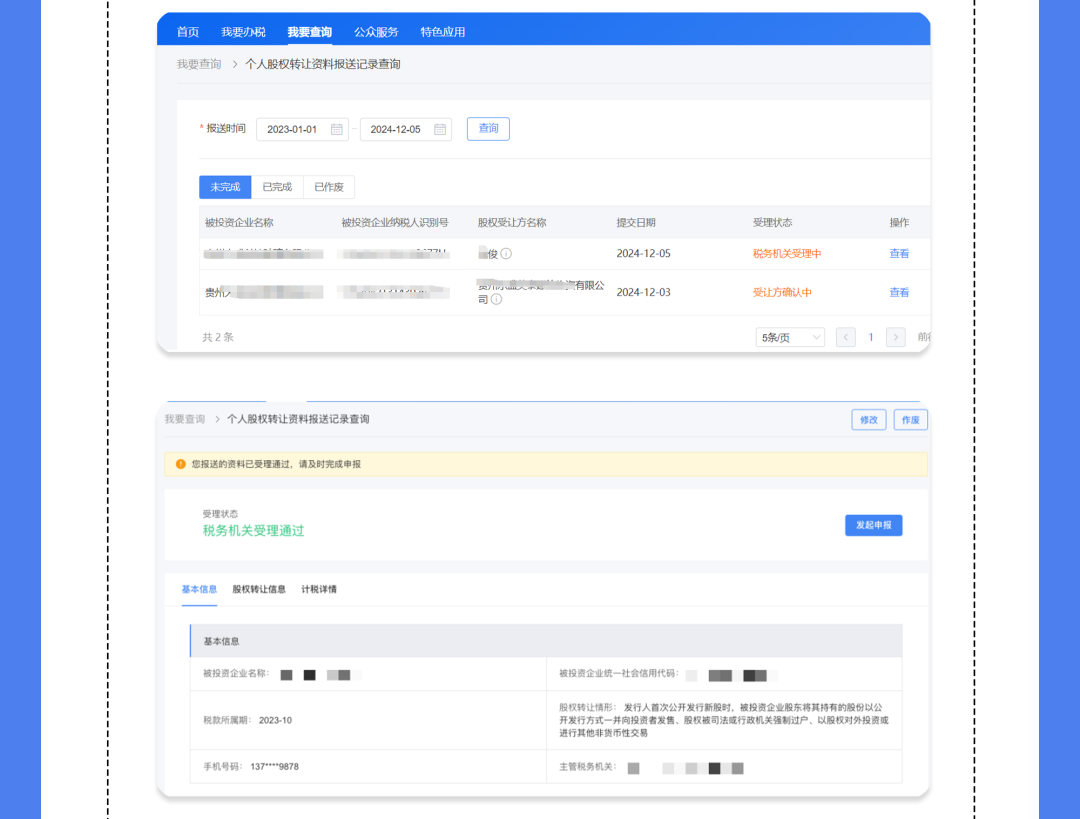
Task: Click the 发起申报 button
Action: [873, 526]
